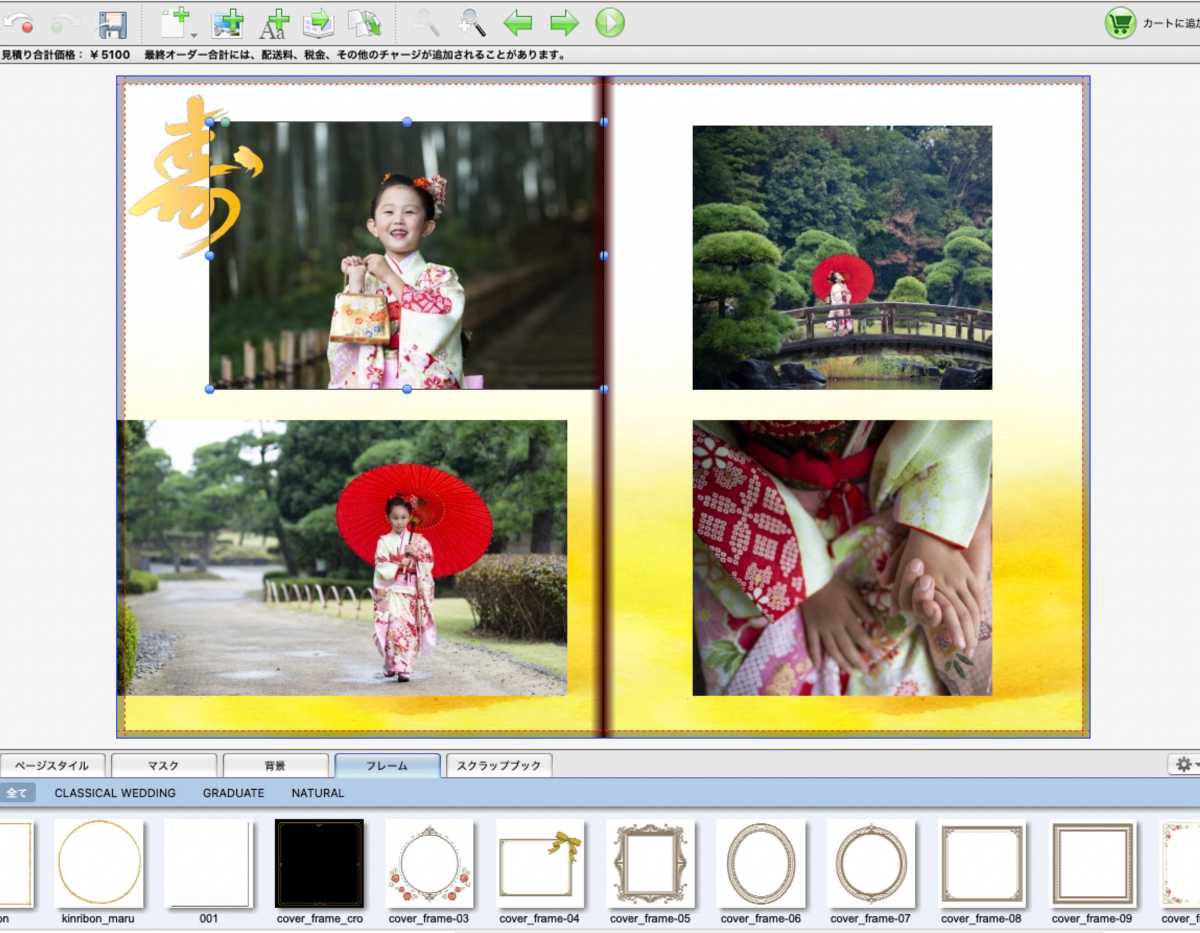Click the add photo icon
Screen dimensions: 1200x933
pyautogui.click(x=228, y=23)
